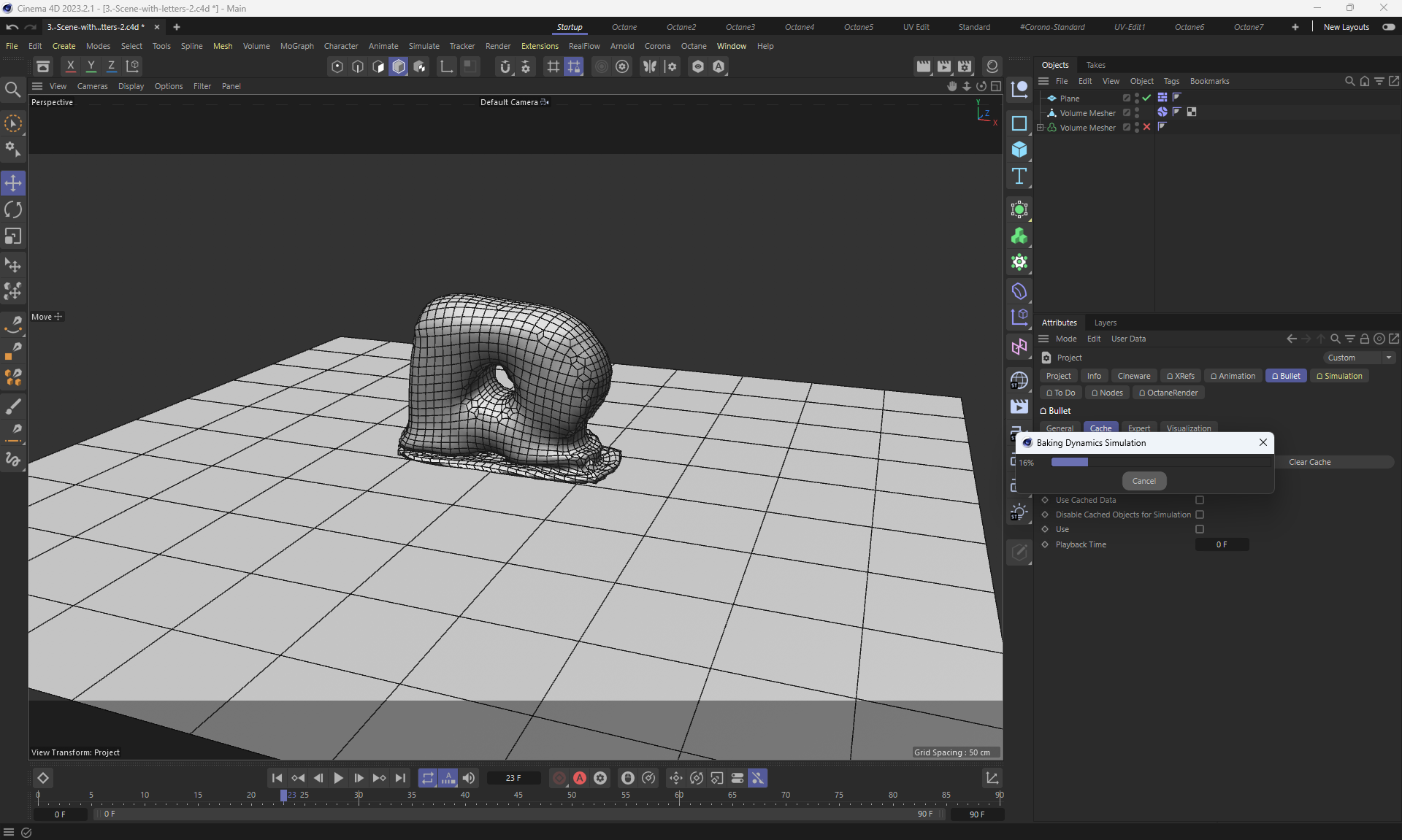Switch to the Simulation tab
1402x840 pixels.
[x=1339, y=376]
